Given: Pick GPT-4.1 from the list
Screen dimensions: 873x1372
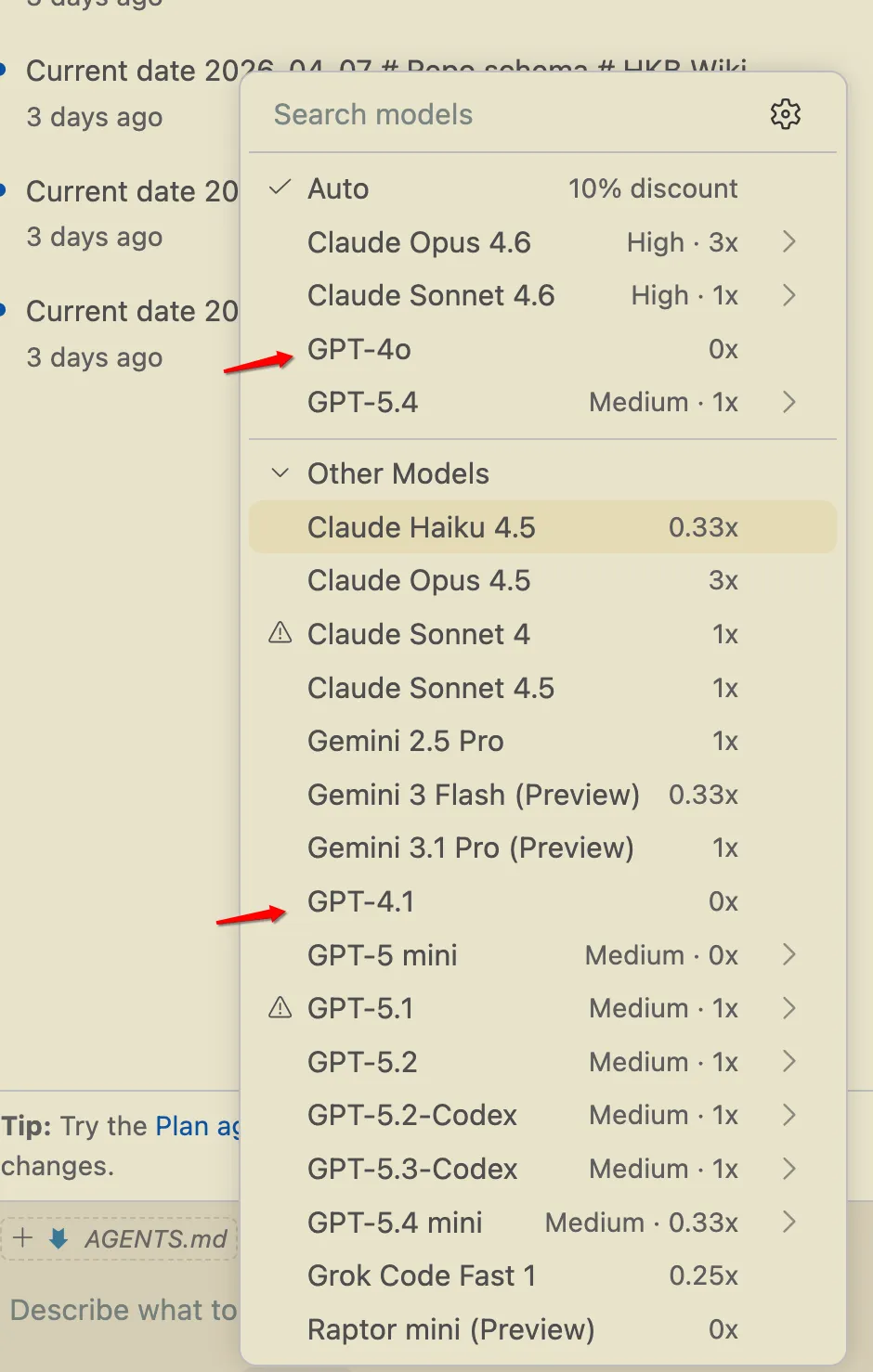Looking at the screenshot, I should pos(360,901).
